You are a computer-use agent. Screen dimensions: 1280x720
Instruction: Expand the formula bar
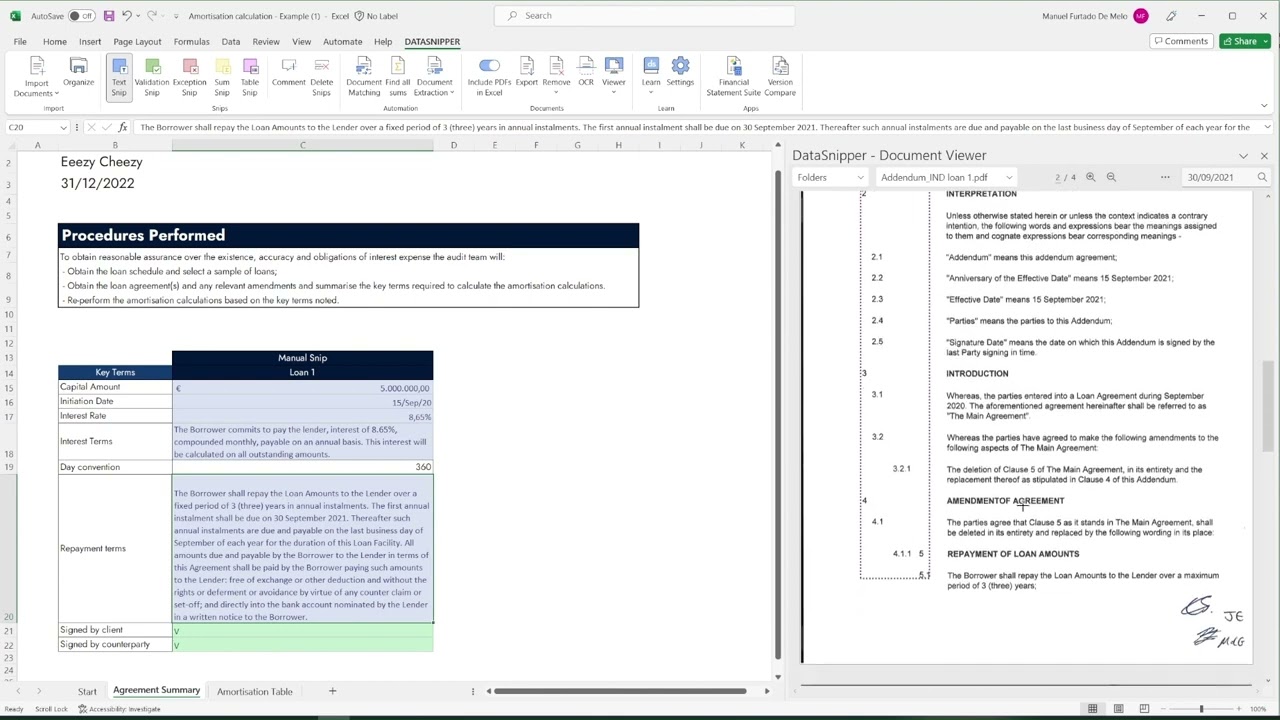(x=1267, y=127)
